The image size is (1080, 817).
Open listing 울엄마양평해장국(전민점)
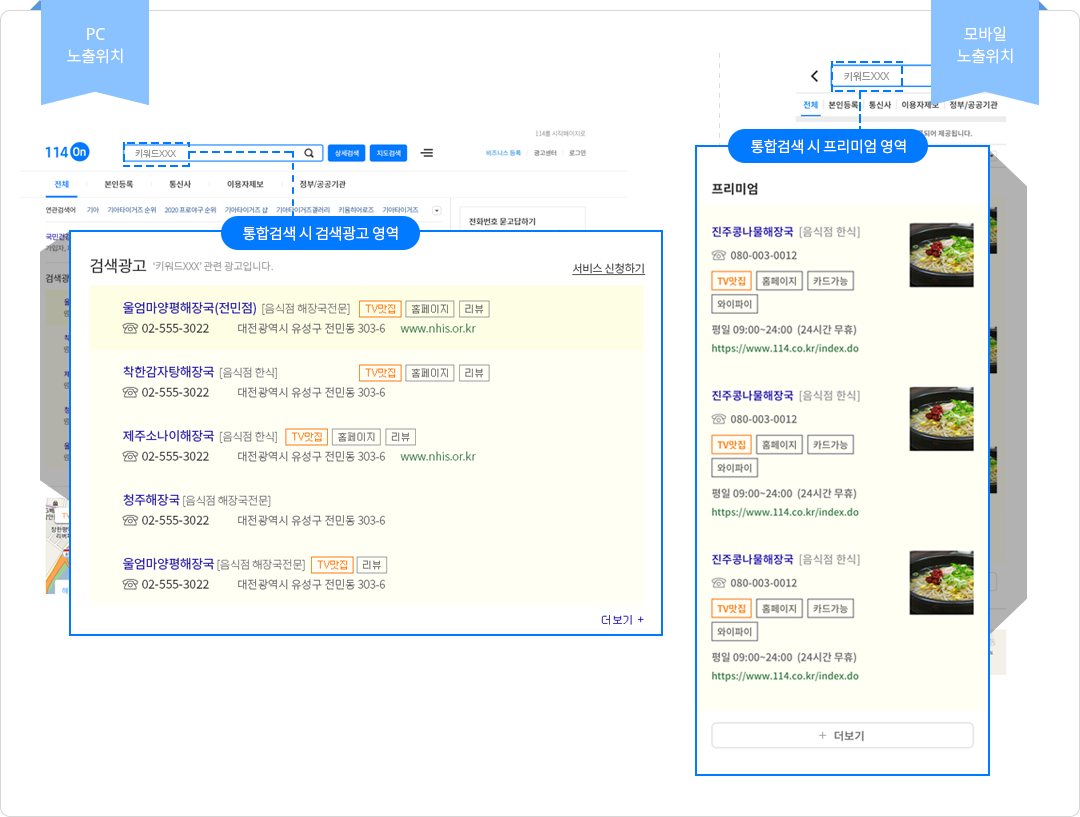[189, 308]
